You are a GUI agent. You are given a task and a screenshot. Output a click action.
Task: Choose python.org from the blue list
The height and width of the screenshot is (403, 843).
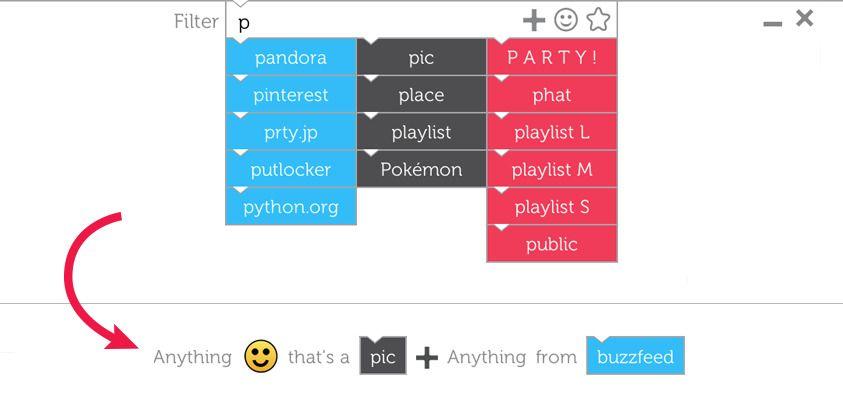click(x=291, y=206)
